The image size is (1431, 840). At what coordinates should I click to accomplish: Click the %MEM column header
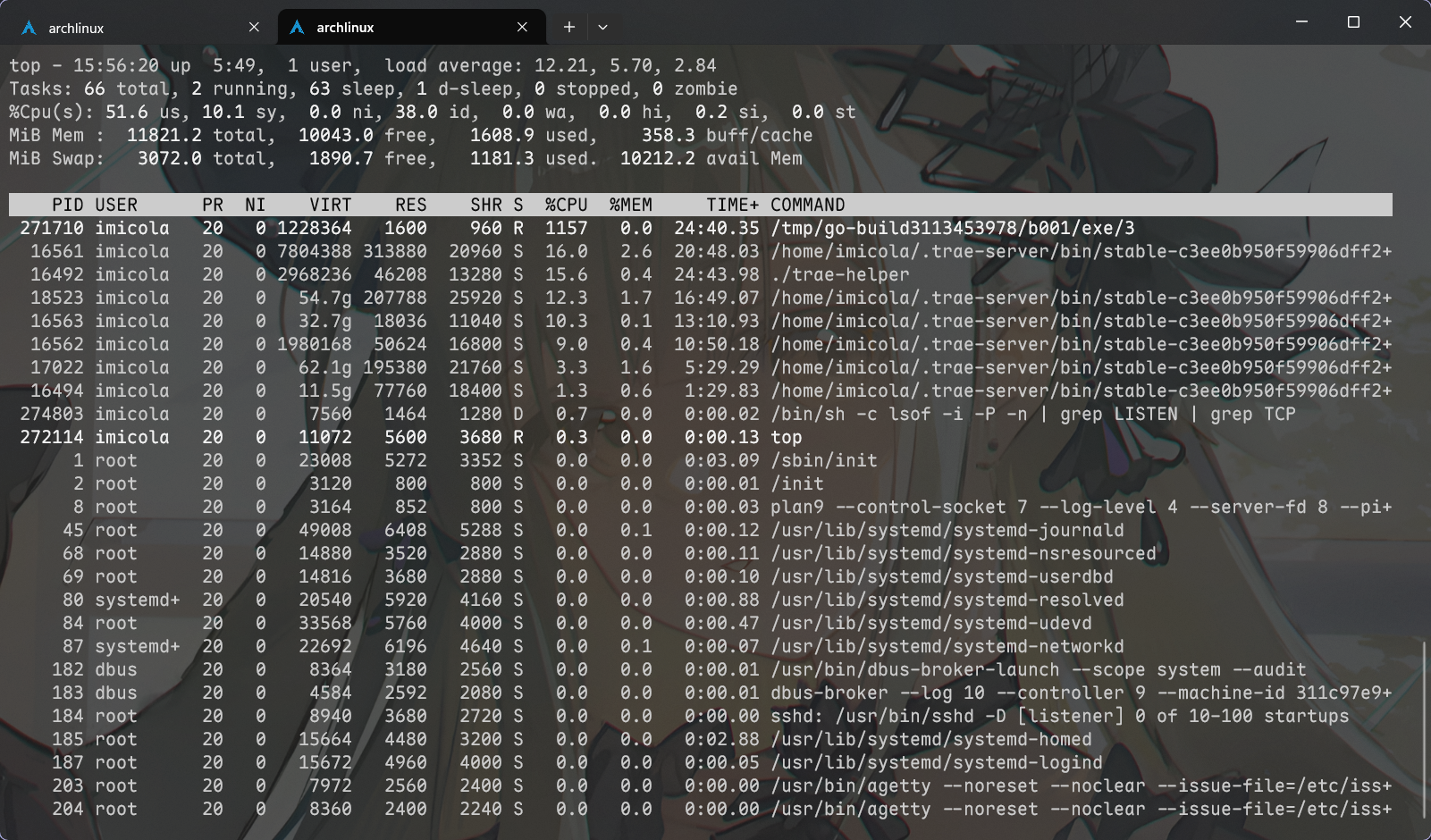(630, 205)
